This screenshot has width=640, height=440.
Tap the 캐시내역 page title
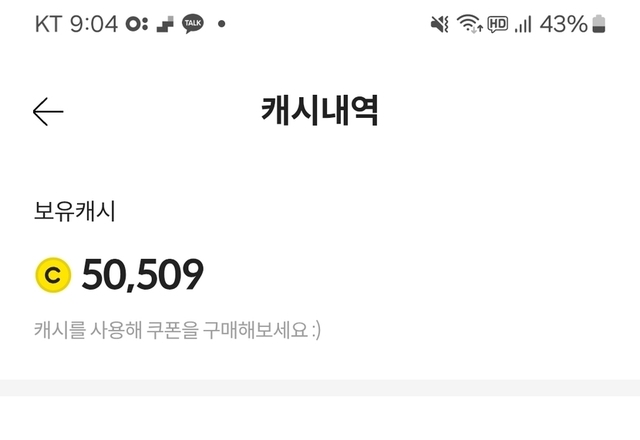(x=319, y=112)
